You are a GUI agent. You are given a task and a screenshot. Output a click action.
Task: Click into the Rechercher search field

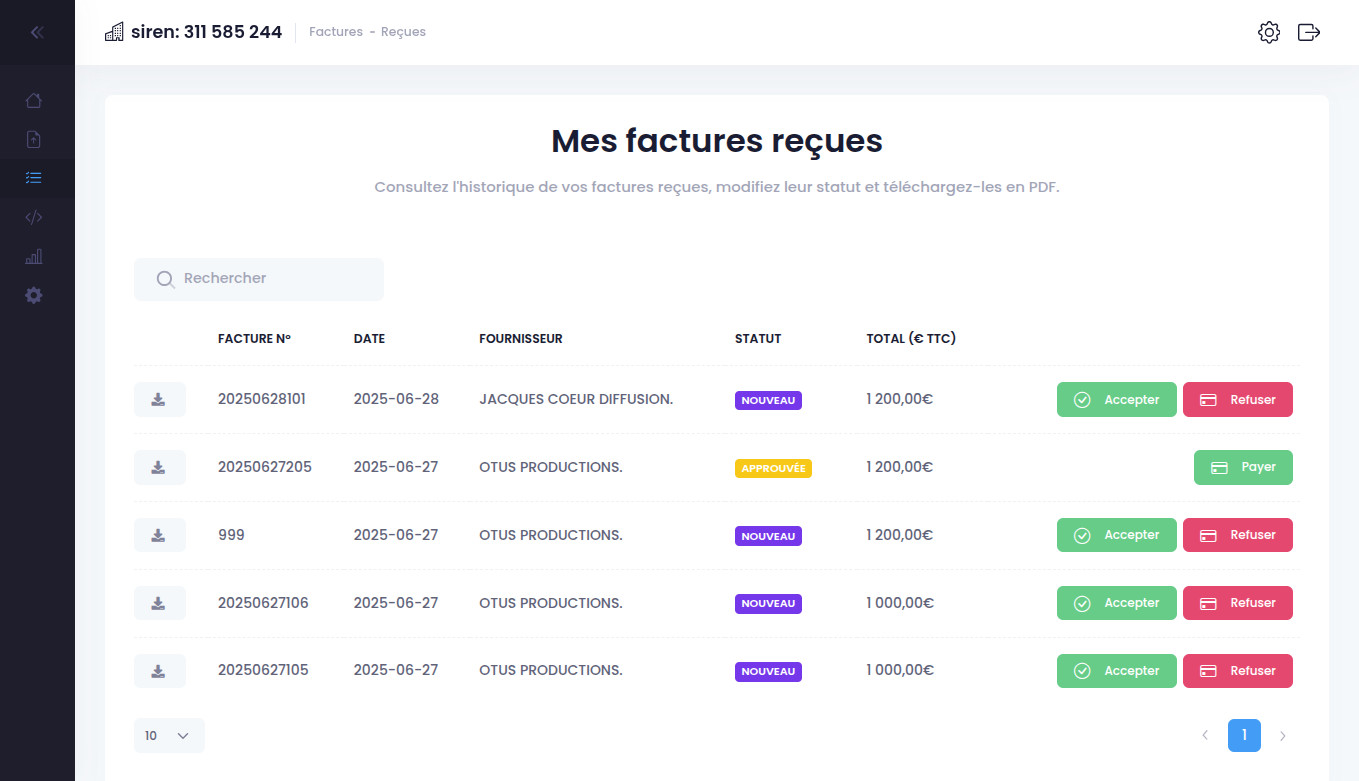point(258,279)
